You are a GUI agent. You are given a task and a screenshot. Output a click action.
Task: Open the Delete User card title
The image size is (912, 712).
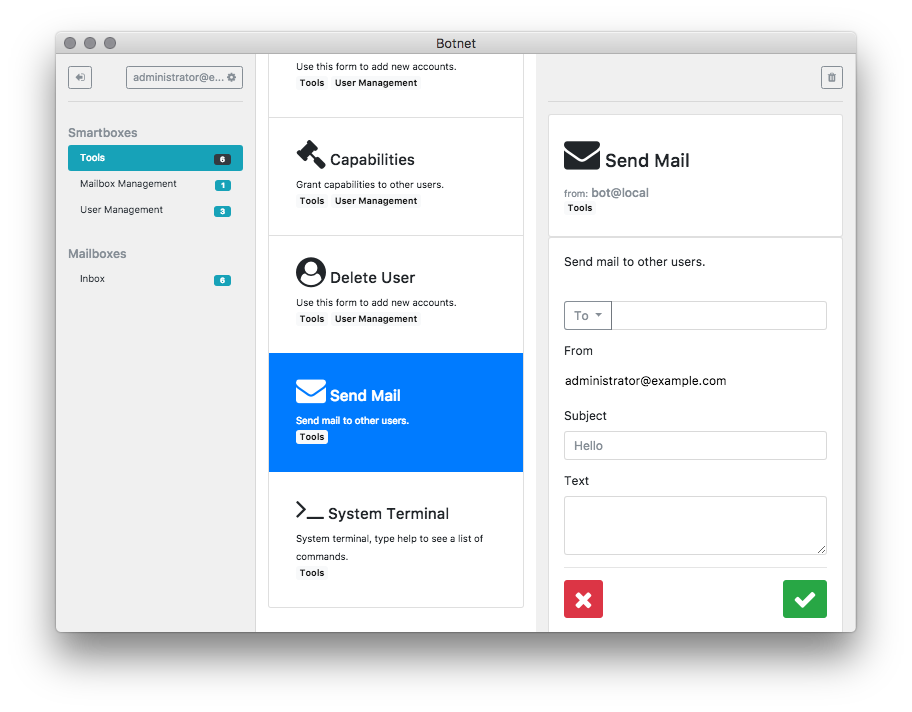(x=372, y=278)
